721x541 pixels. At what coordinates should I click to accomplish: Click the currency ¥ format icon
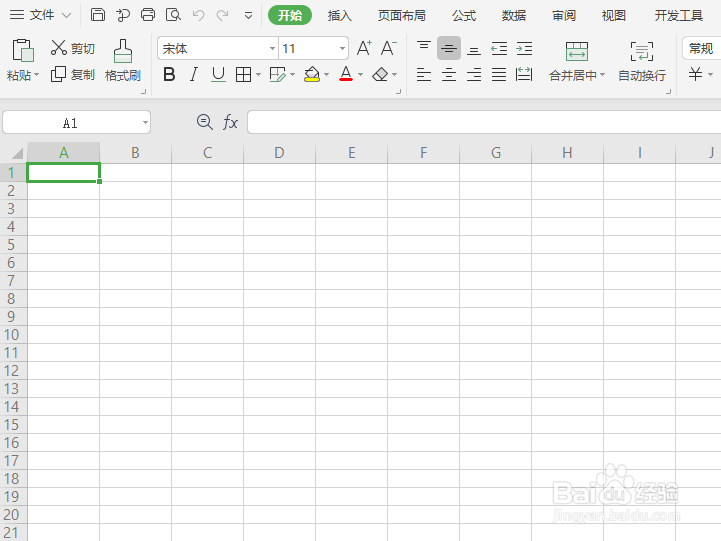[x=695, y=74]
